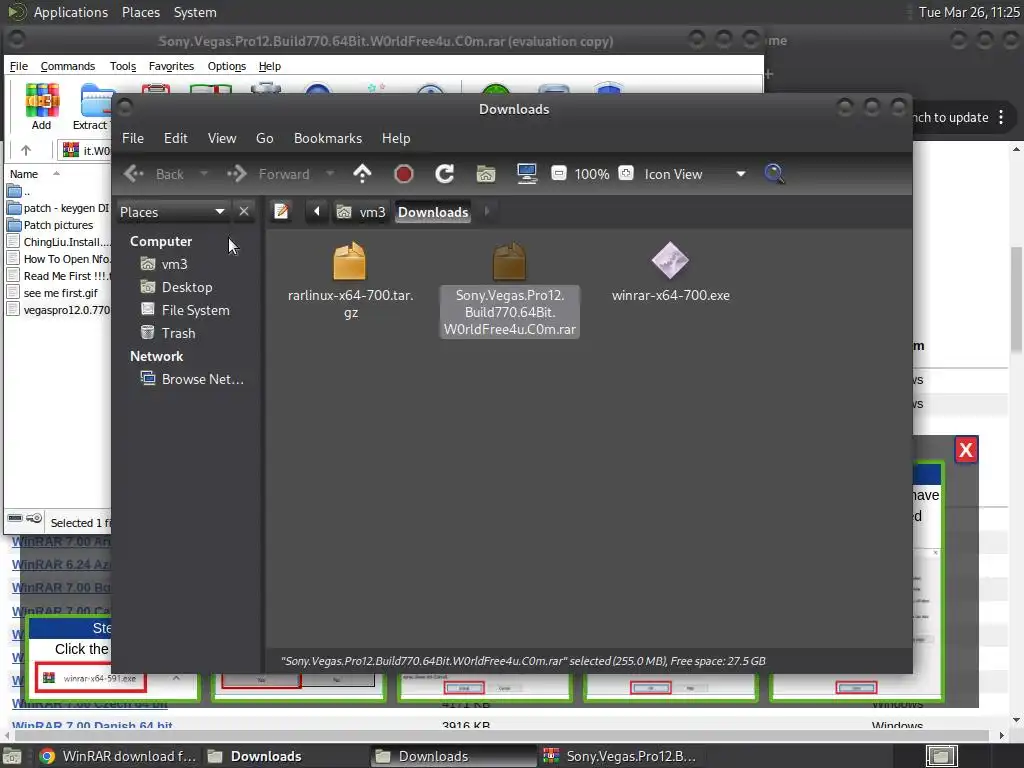Viewport: 1024px width, 768px height.
Task: Open the Go menu
Action: click(x=264, y=138)
